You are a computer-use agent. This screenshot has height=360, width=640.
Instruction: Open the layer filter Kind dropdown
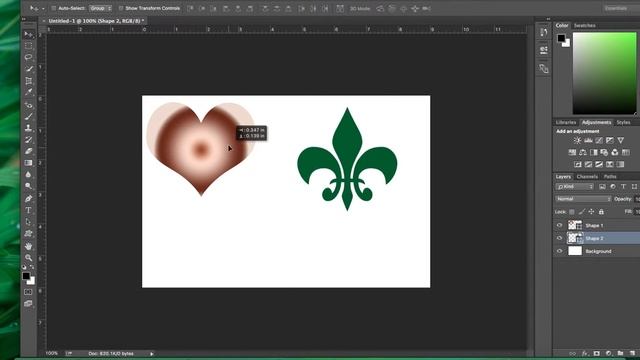click(575, 187)
